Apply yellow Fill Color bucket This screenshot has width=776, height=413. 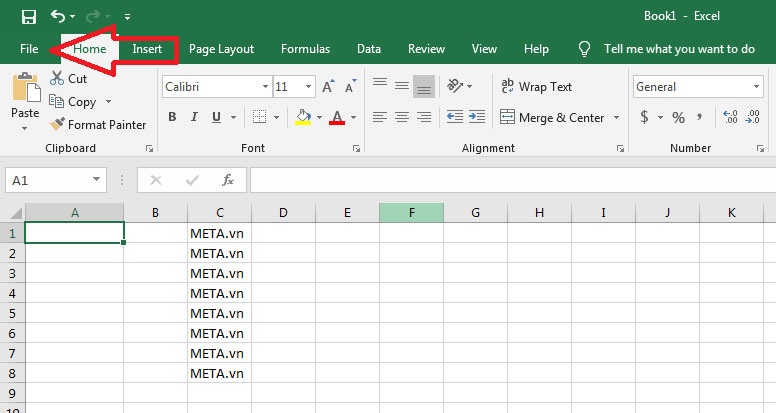[303, 117]
